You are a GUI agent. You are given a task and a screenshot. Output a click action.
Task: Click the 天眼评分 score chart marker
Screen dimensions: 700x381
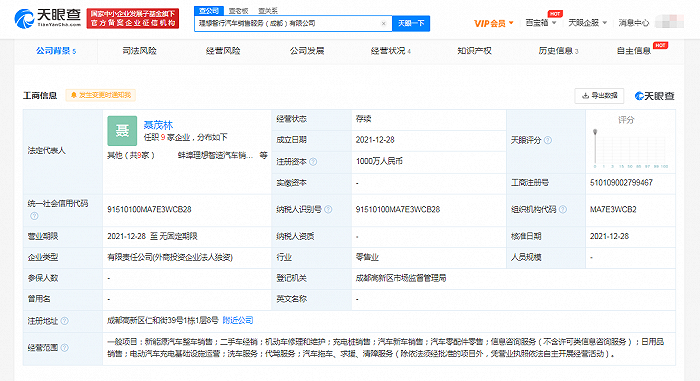click(x=595, y=132)
